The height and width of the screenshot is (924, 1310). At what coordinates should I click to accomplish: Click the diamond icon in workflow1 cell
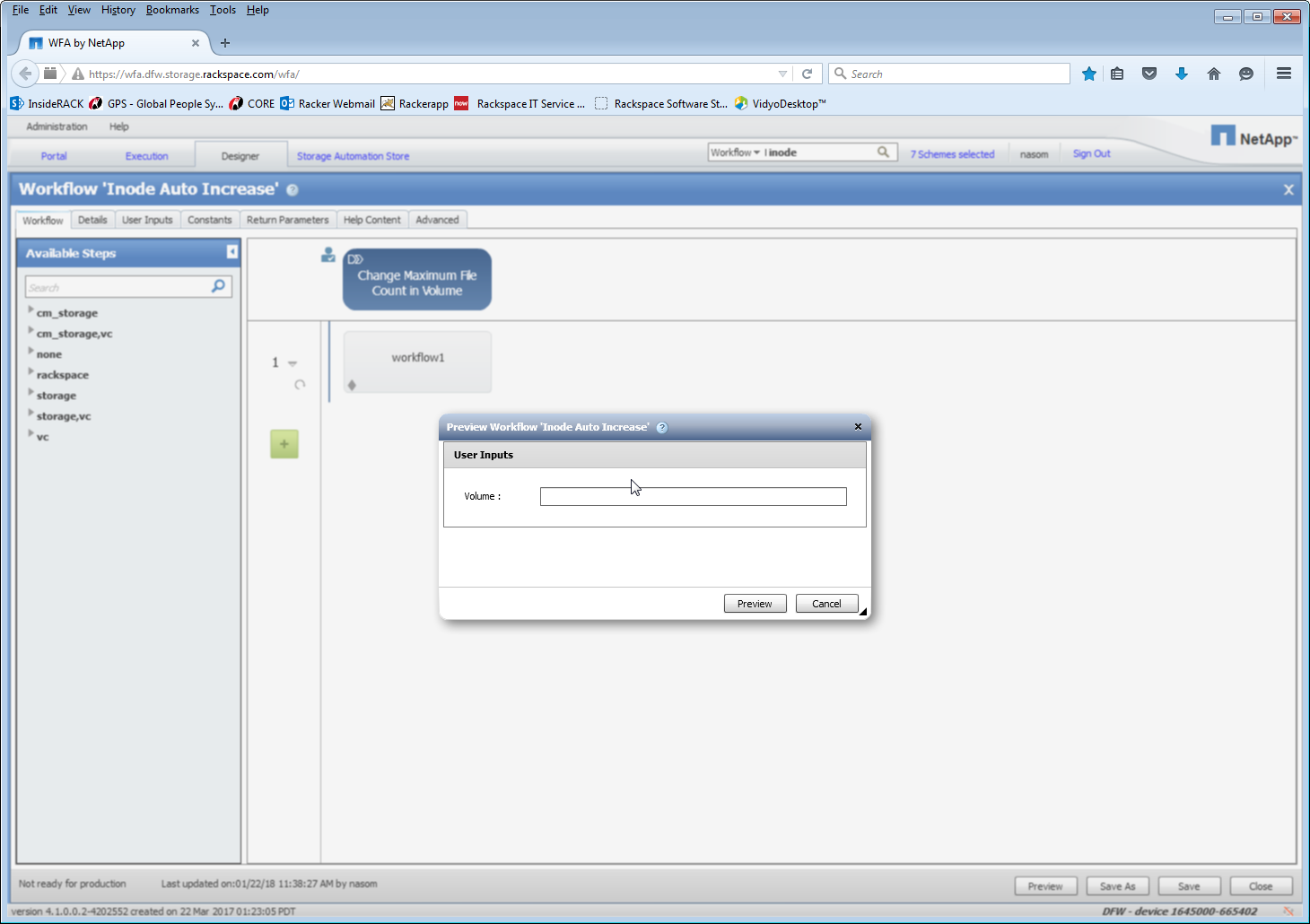(x=352, y=385)
